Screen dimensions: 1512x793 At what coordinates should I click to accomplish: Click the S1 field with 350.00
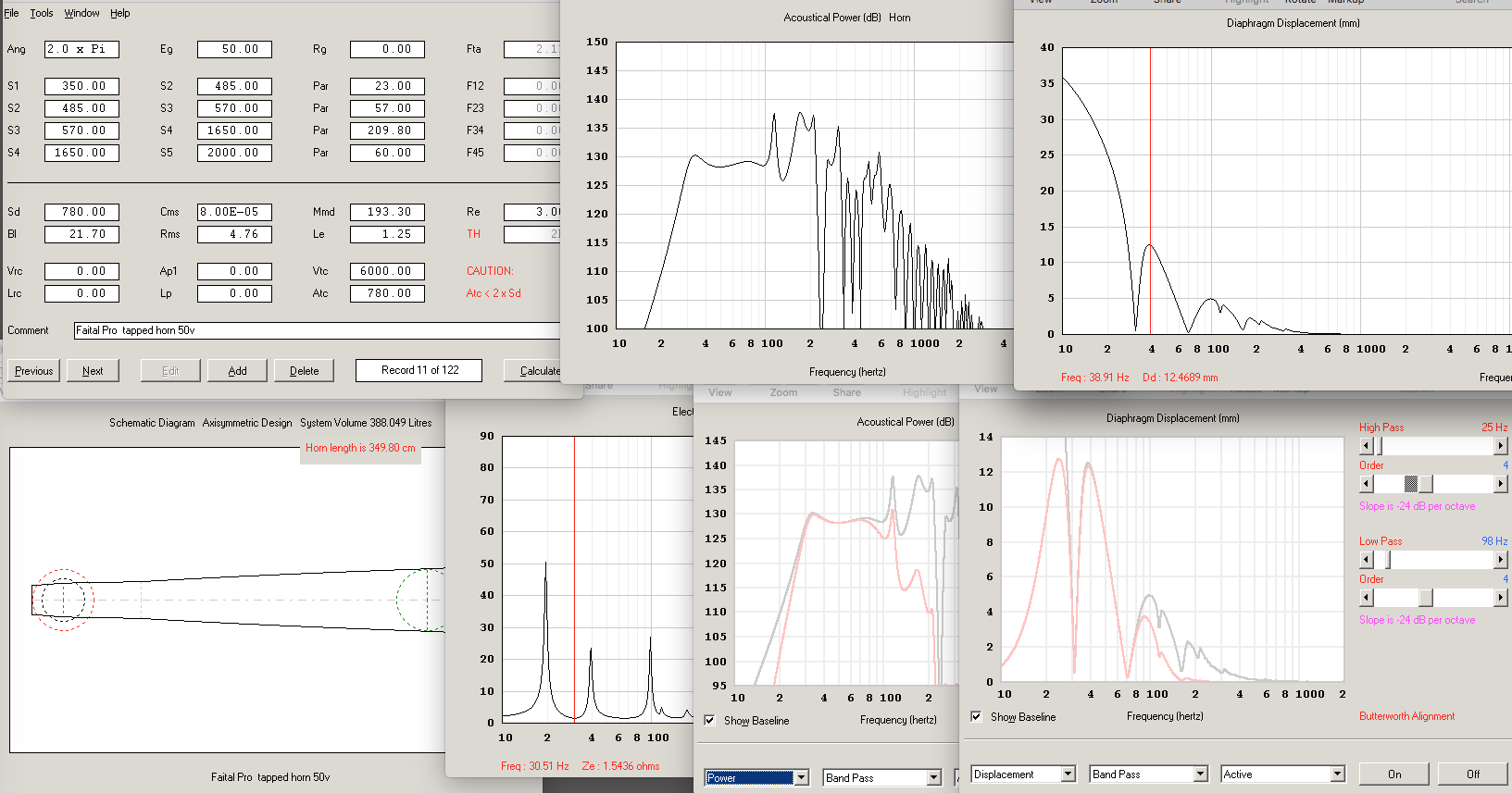click(81, 86)
